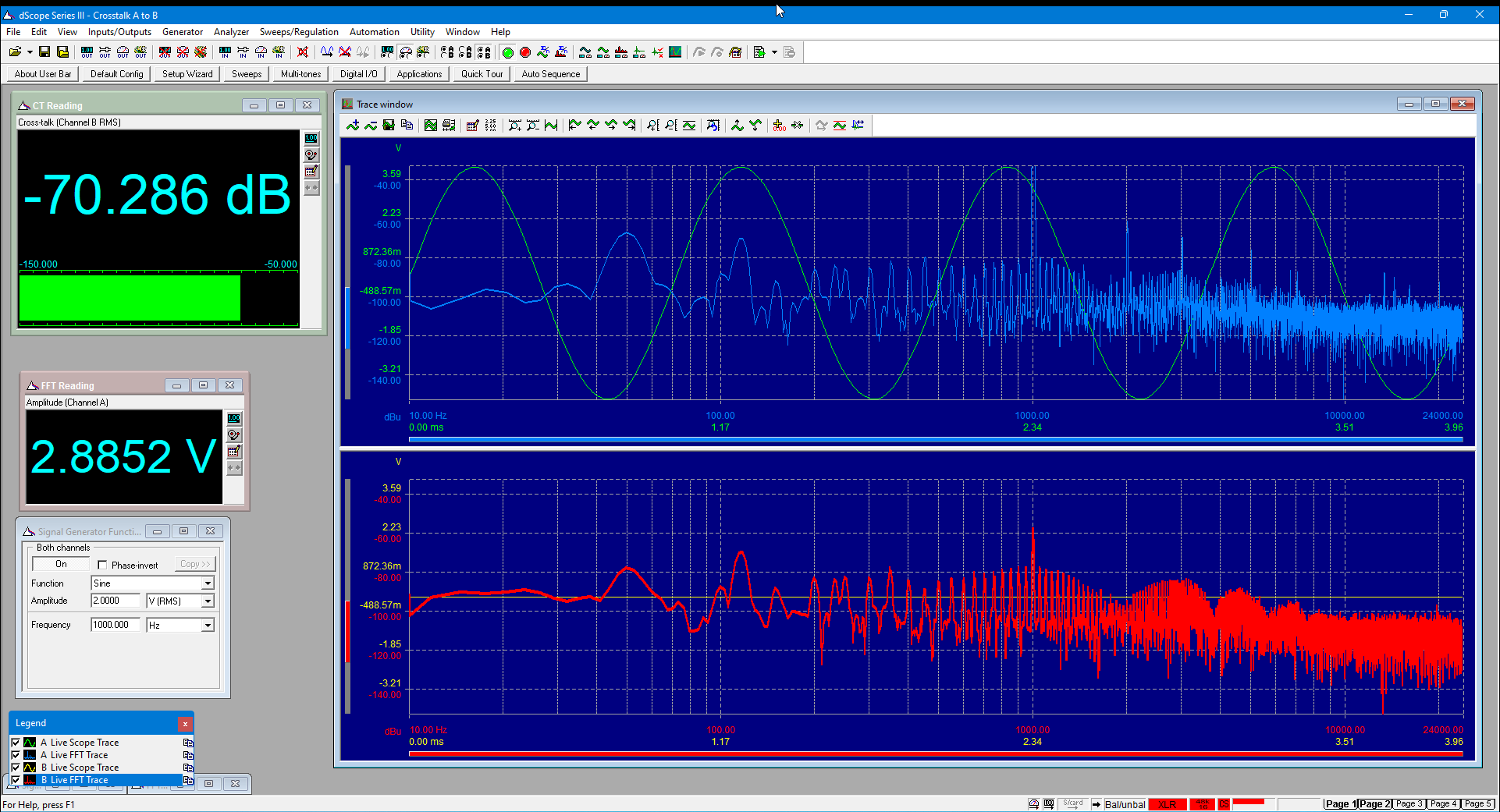The image size is (1500, 812).
Task: Switch to Page 3 in status bar
Action: 1409,804
